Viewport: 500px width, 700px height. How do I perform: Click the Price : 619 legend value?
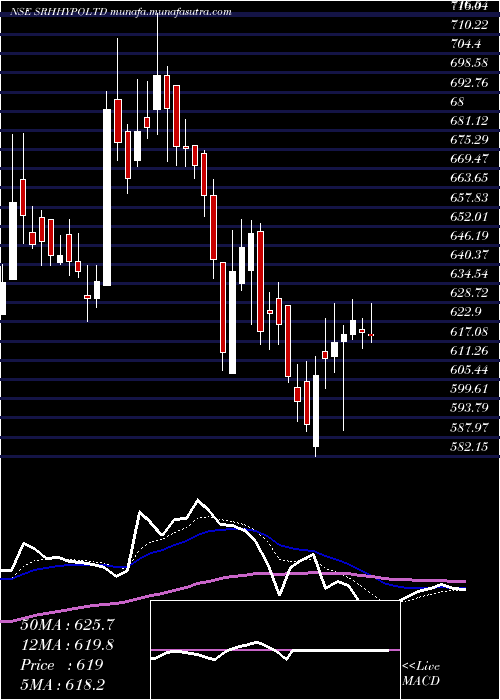click(x=62, y=665)
